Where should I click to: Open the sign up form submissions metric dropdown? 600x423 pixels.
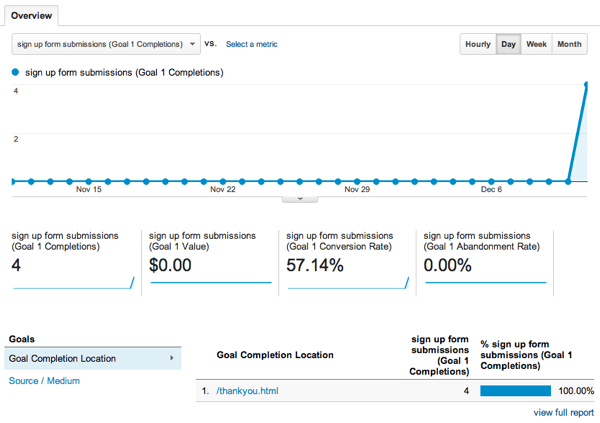pyautogui.click(x=106, y=44)
